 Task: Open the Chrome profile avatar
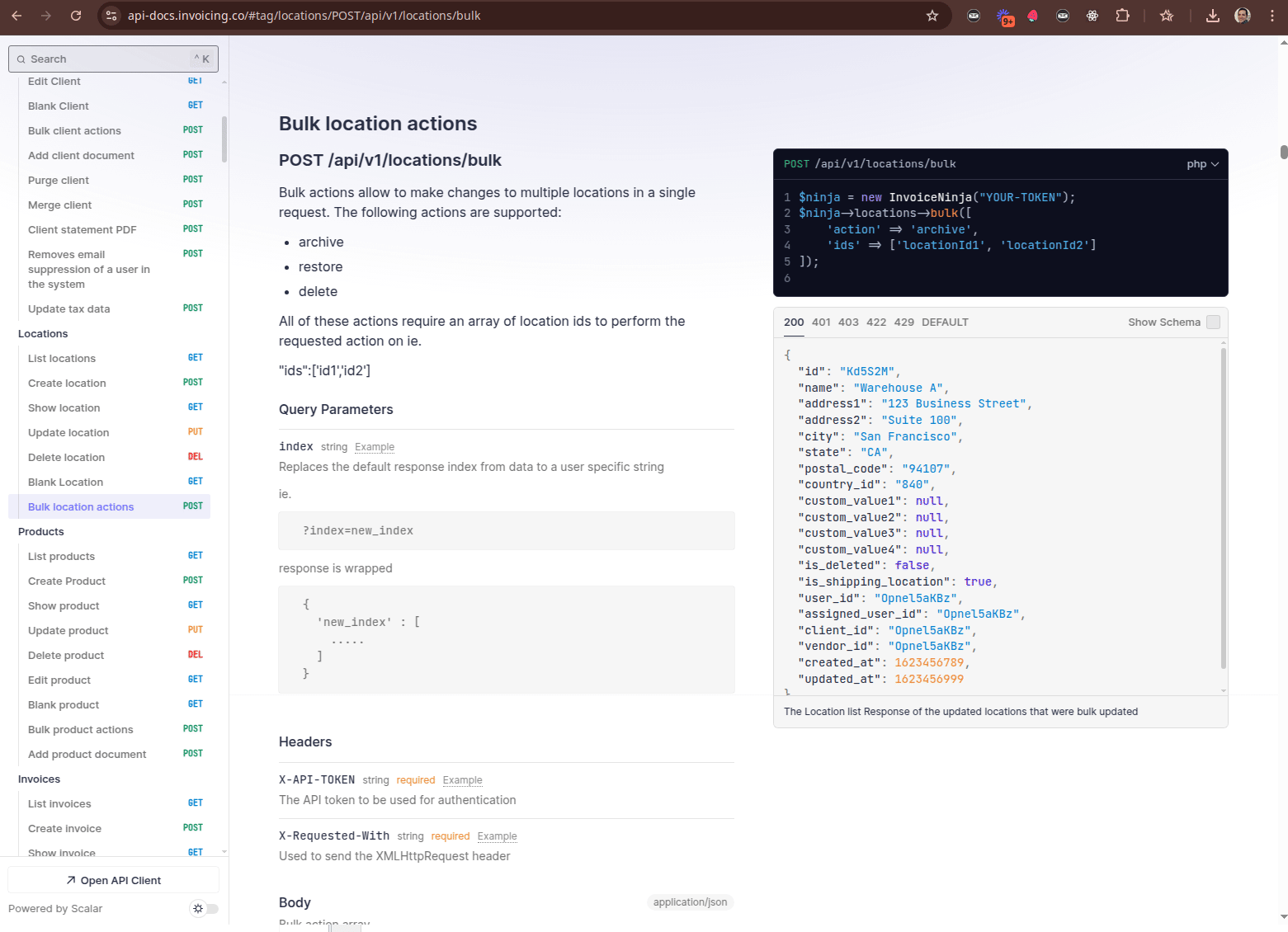(x=1243, y=16)
